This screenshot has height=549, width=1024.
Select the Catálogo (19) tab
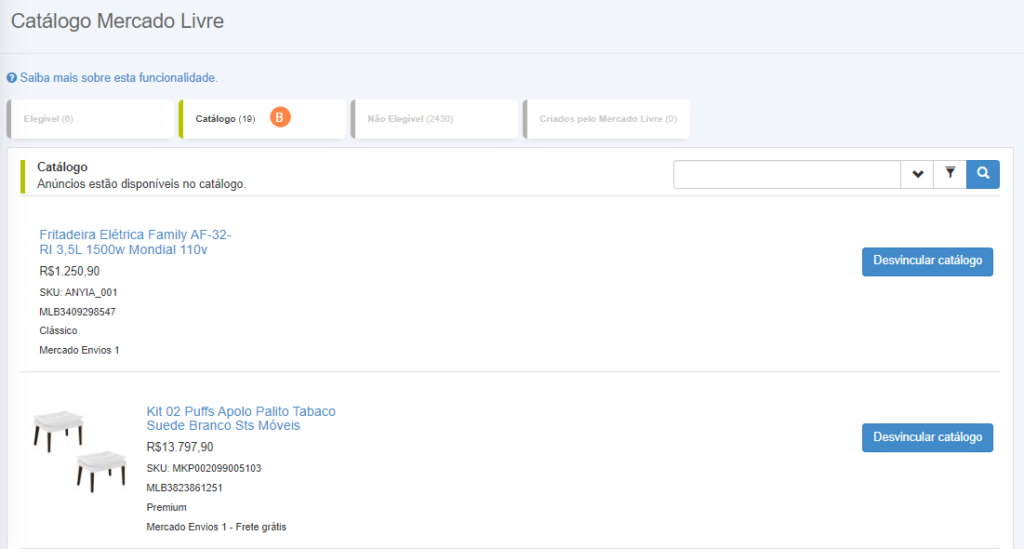point(262,119)
